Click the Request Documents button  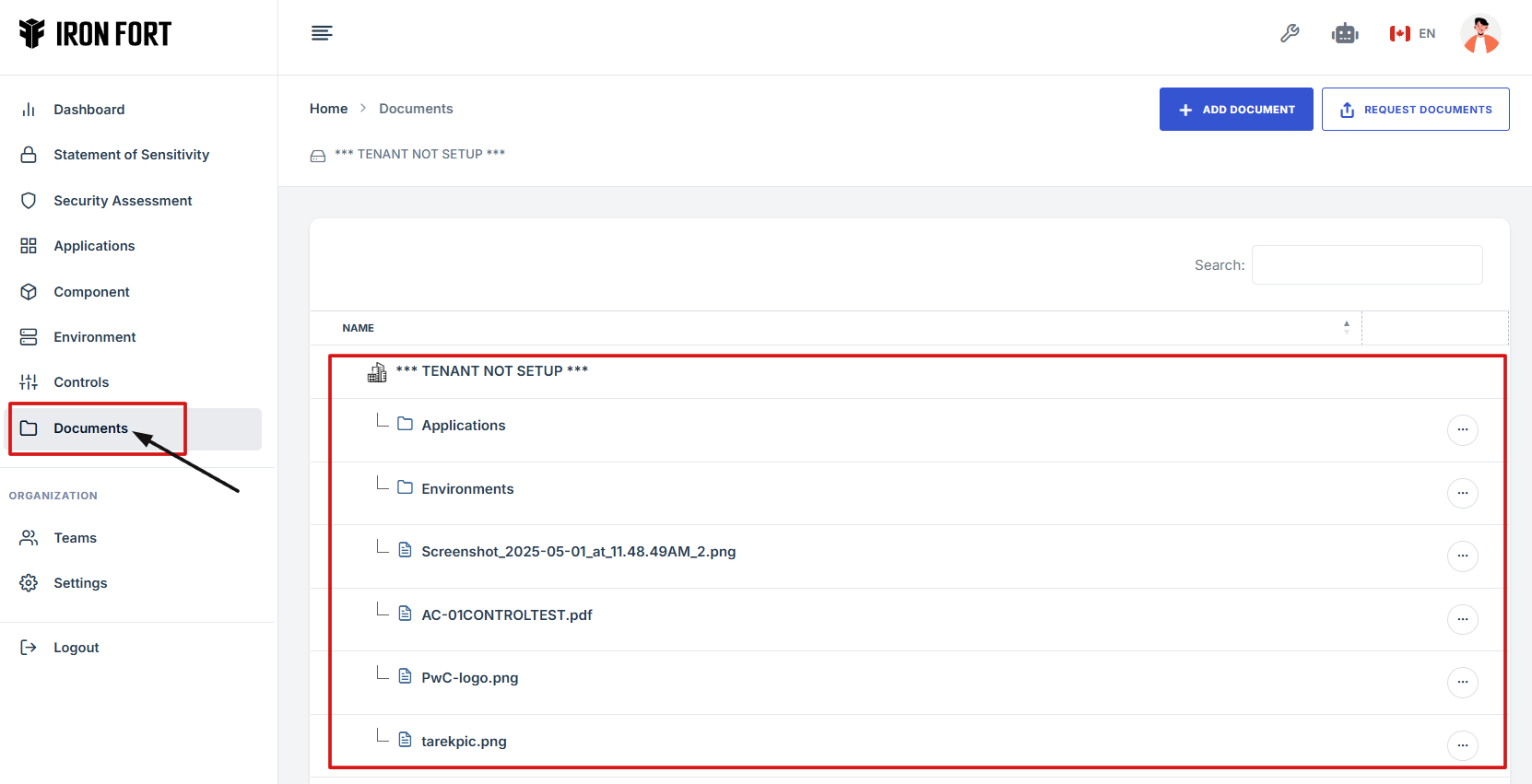click(1415, 110)
